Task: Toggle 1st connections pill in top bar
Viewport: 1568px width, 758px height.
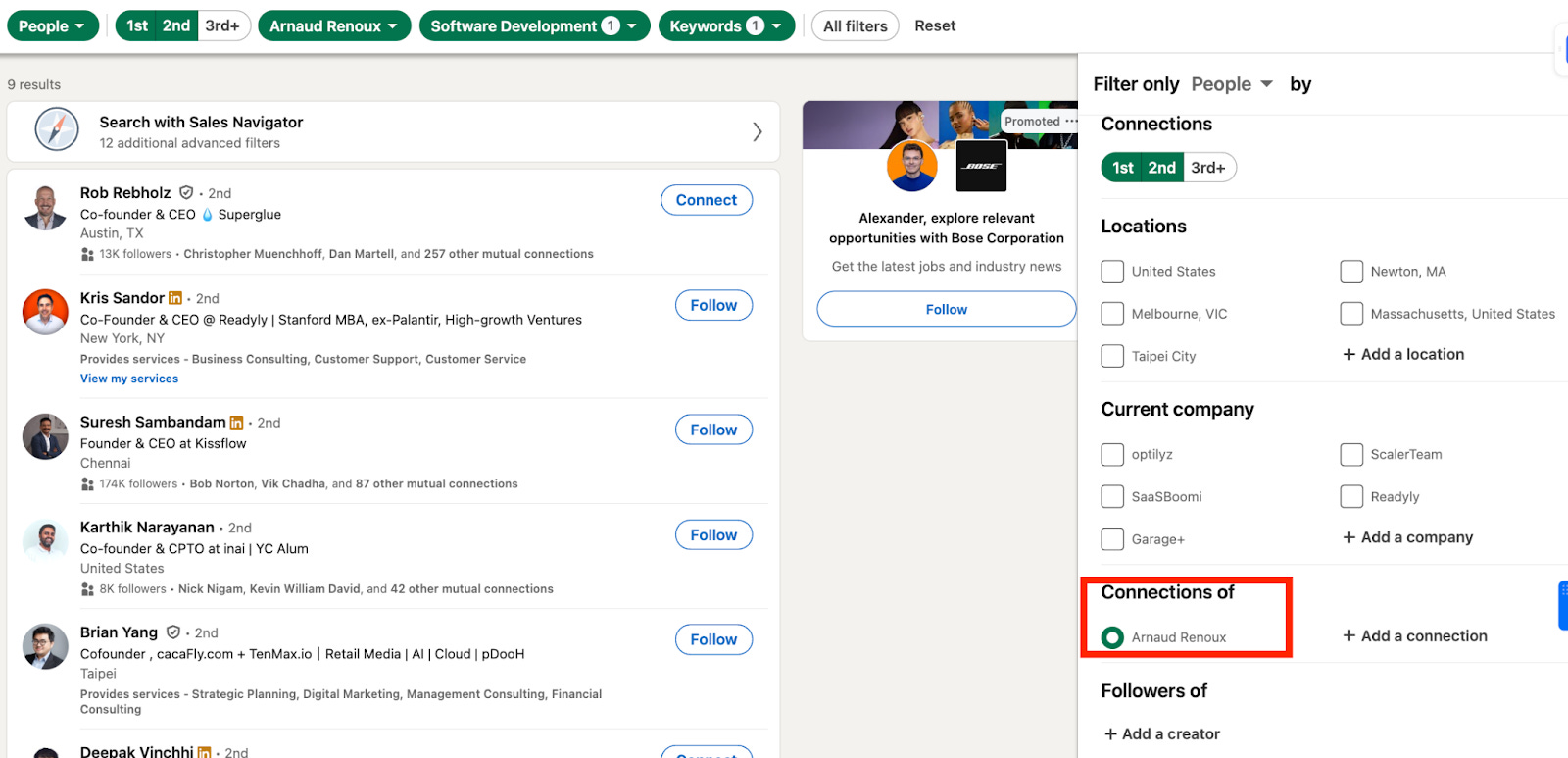Action: tap(136, 26)
